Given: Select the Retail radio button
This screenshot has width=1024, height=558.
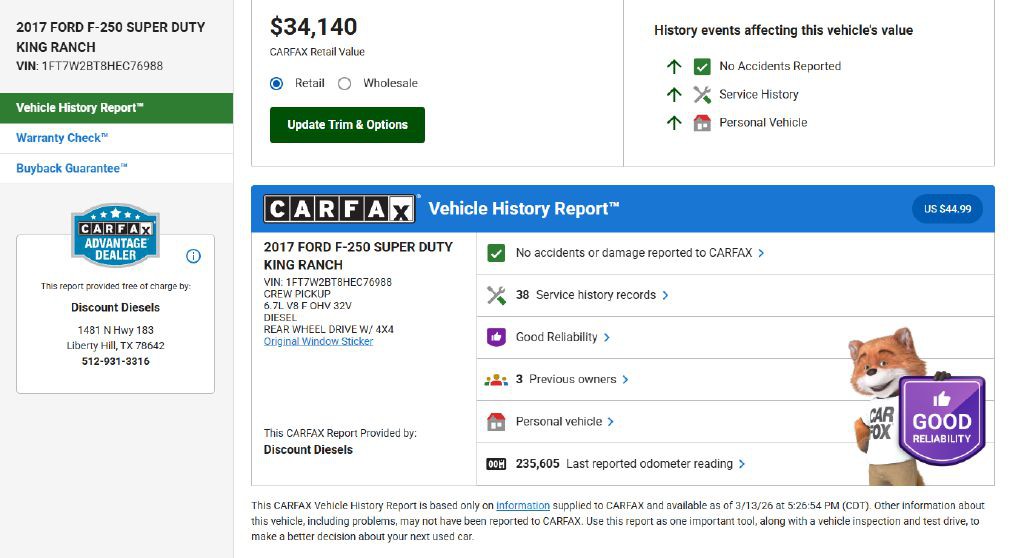Looking at the screenshot, I should pyautogui.click(x=277, y=83).
